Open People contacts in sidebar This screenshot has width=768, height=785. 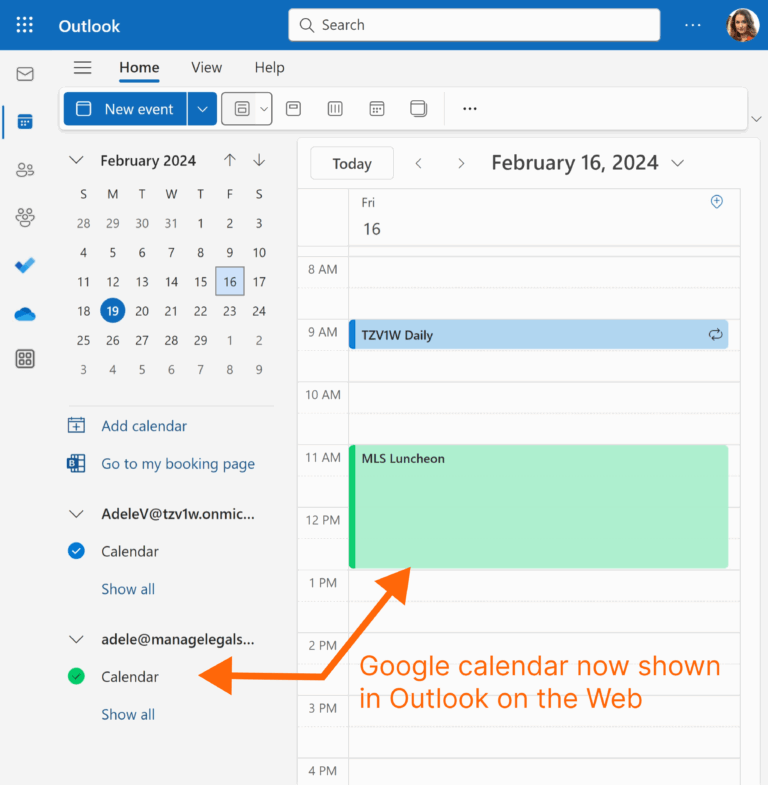tap(25, 170)
